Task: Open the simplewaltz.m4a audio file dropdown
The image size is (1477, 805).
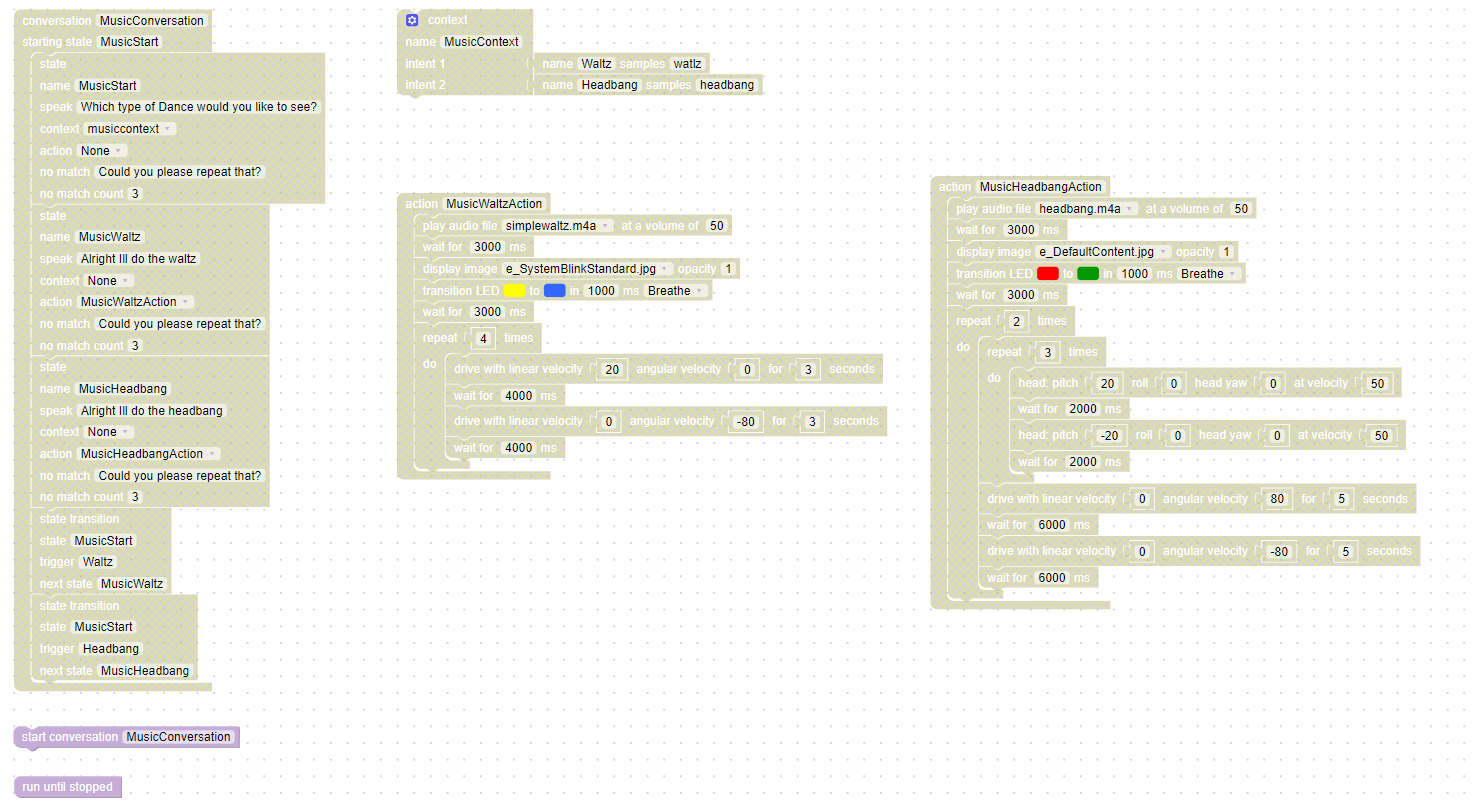Action: (558, 226)
